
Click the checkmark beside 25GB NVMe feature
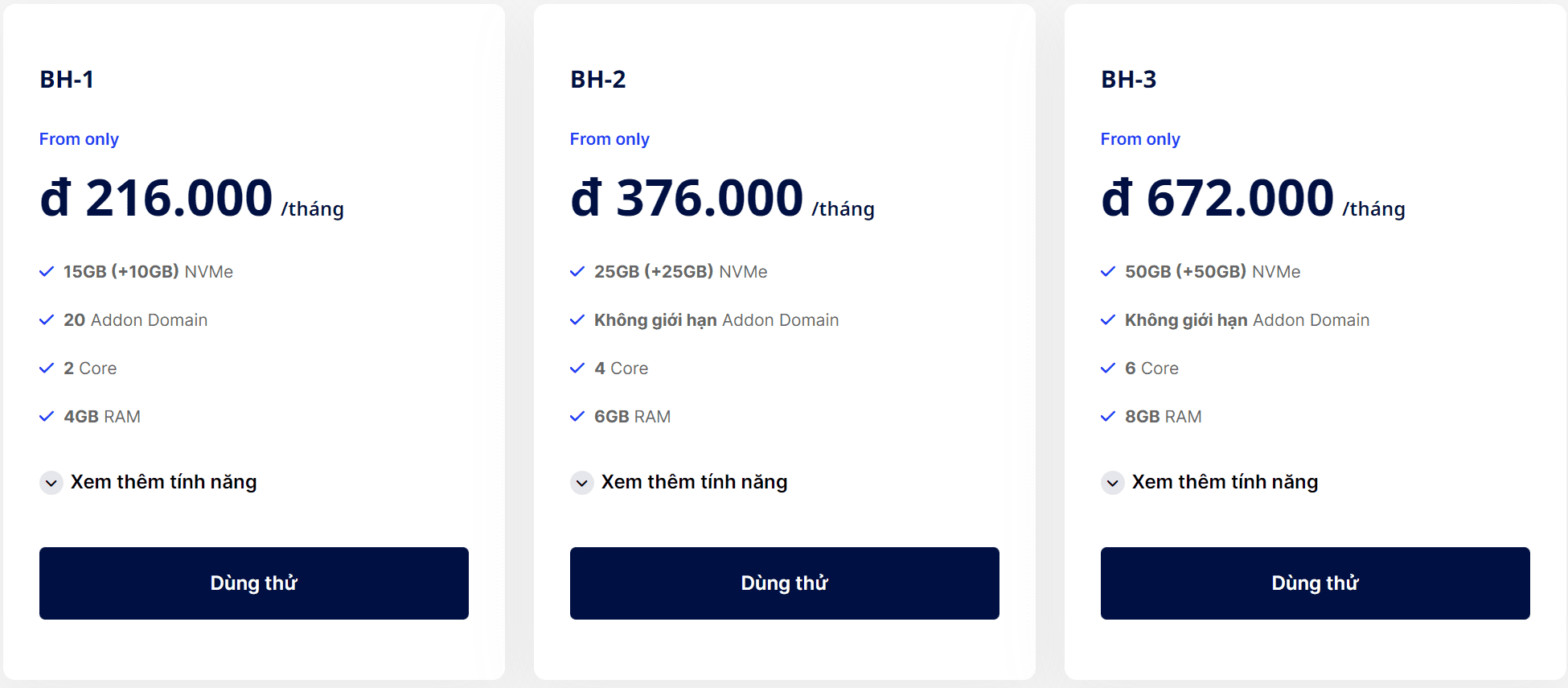[577, 272]
